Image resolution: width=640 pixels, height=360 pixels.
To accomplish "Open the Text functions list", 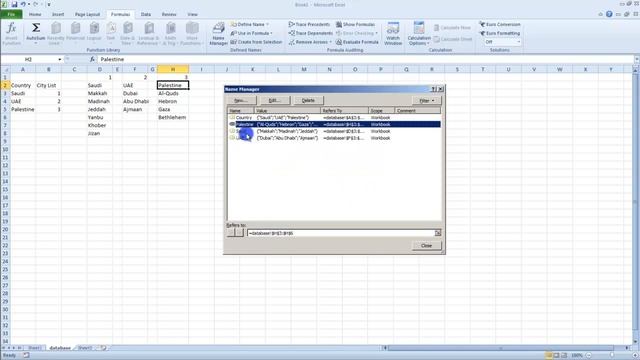I will [x=111, y=34].
